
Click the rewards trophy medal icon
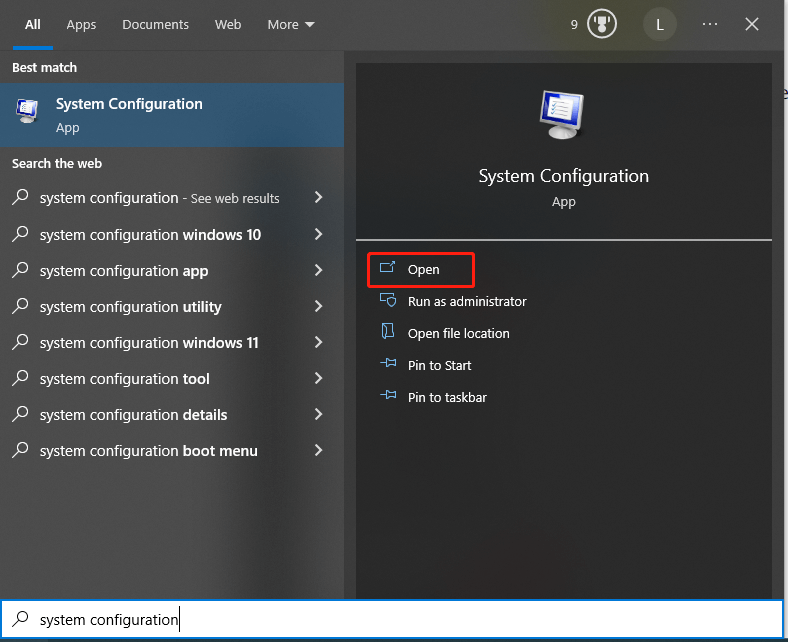(x=602, y=24)
